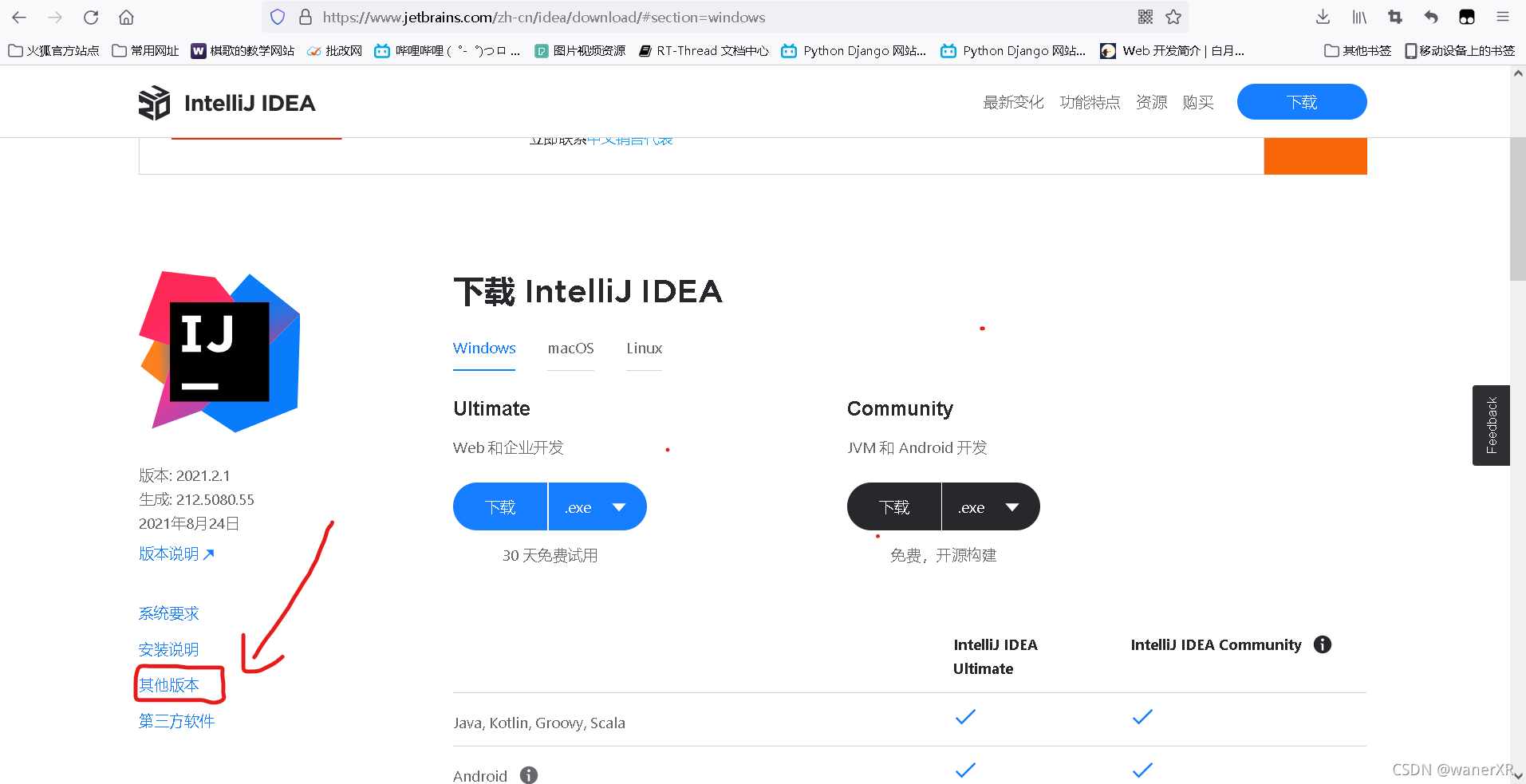Image resolution: width=1526 pixels, height=784 pixels.
Task: Show info icon next to IntelliJ IDEA Community
Action: [x=1323, y=644]
